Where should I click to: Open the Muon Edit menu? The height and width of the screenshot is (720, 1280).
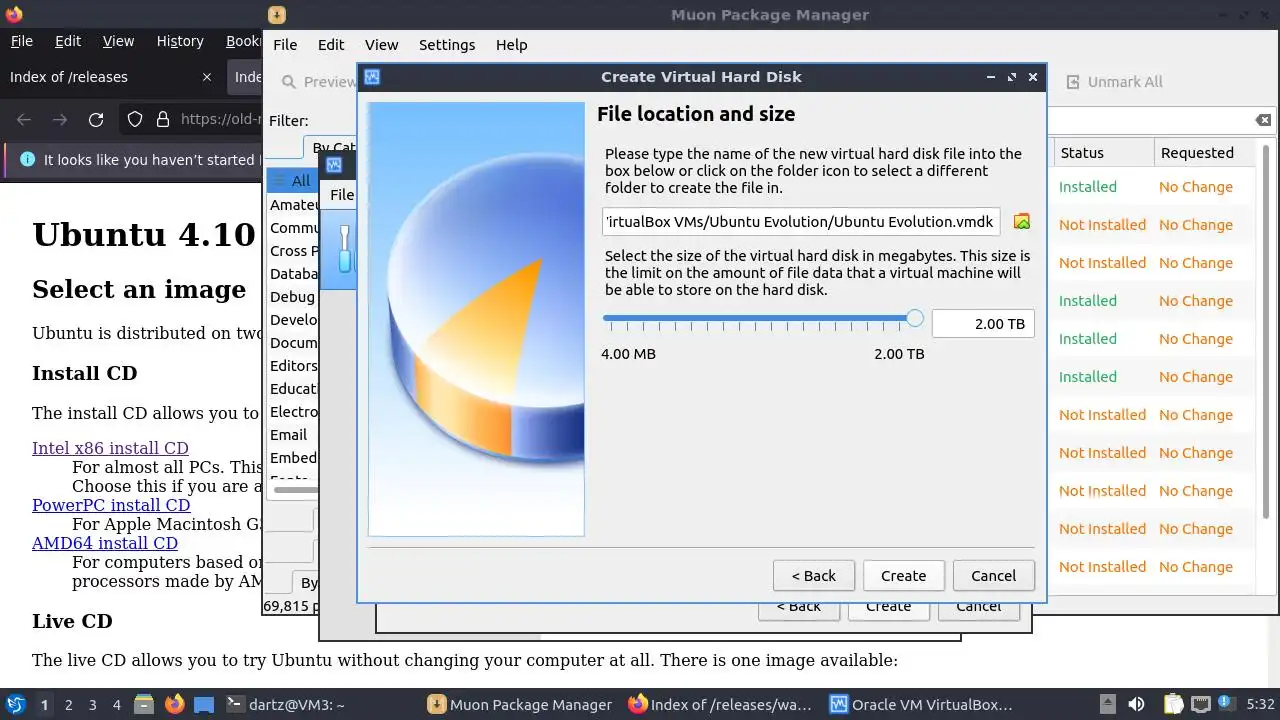pos(331,45)
